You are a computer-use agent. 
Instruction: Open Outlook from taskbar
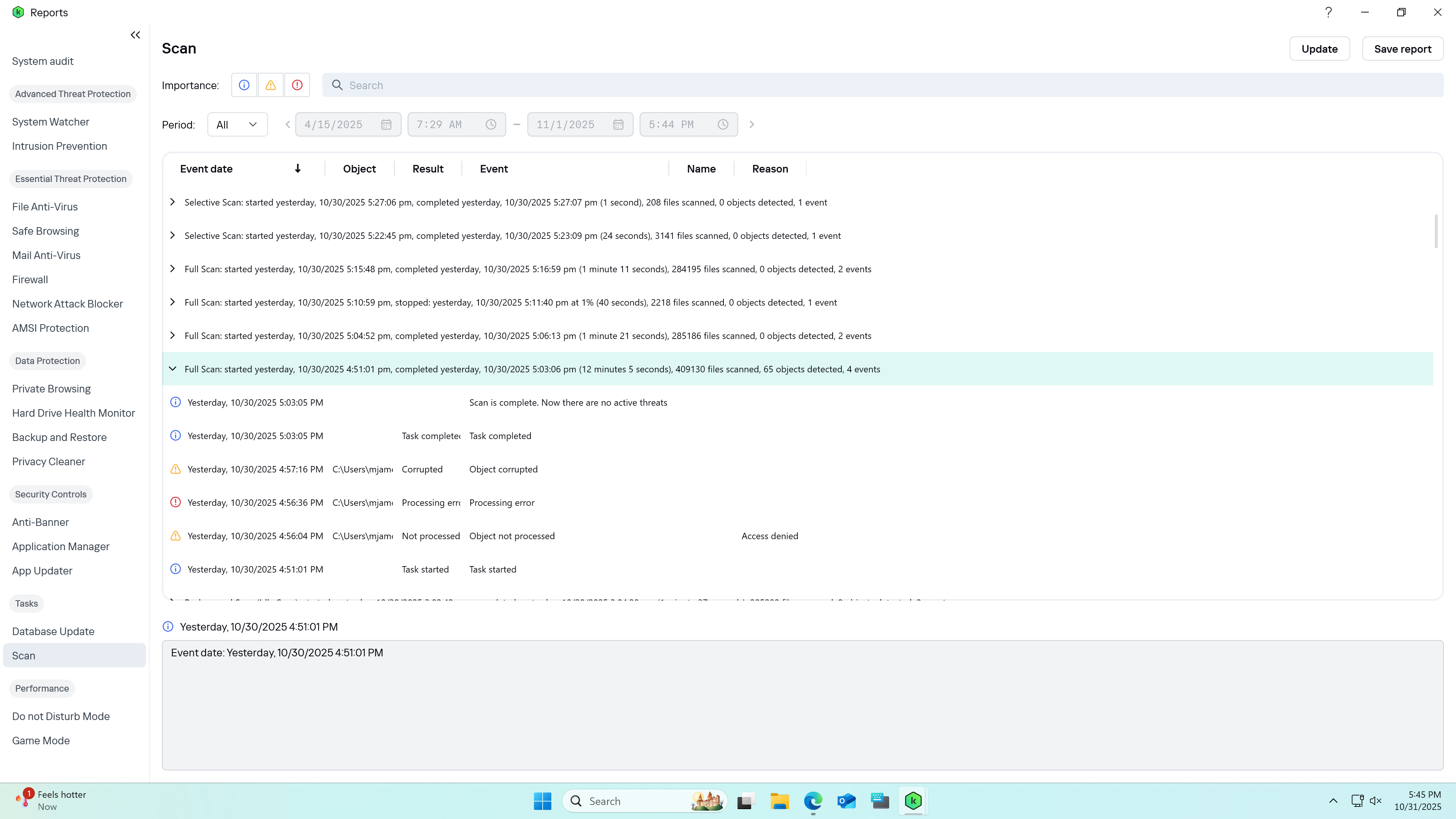click(847, 801)
